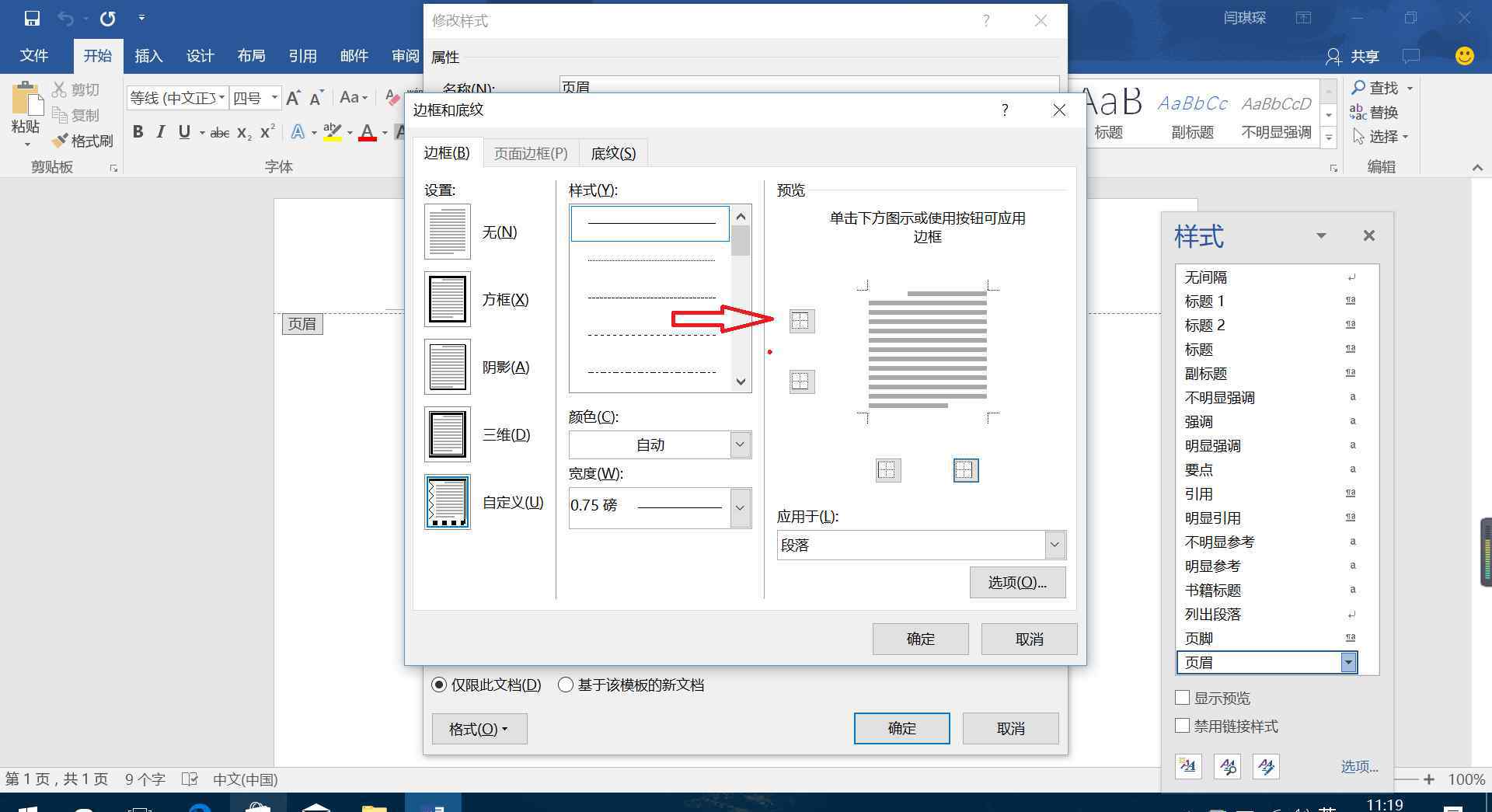Open the font size 四号 dropdown

point(274,98)
